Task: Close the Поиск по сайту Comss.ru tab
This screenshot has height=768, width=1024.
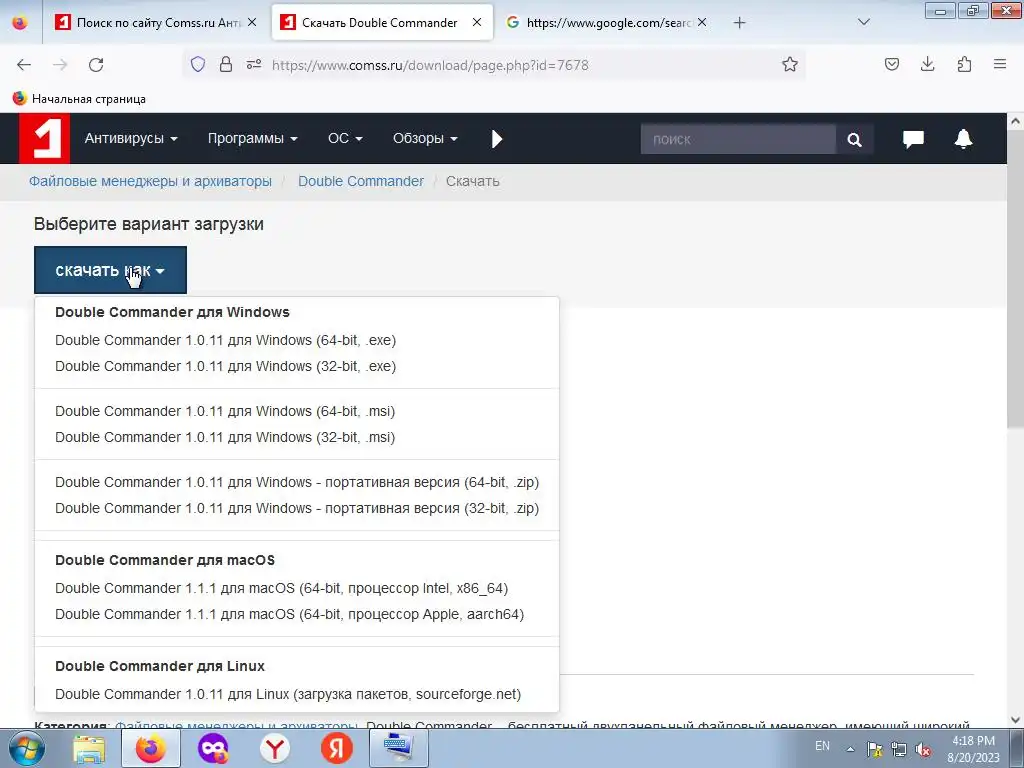Action: (252, 22)
